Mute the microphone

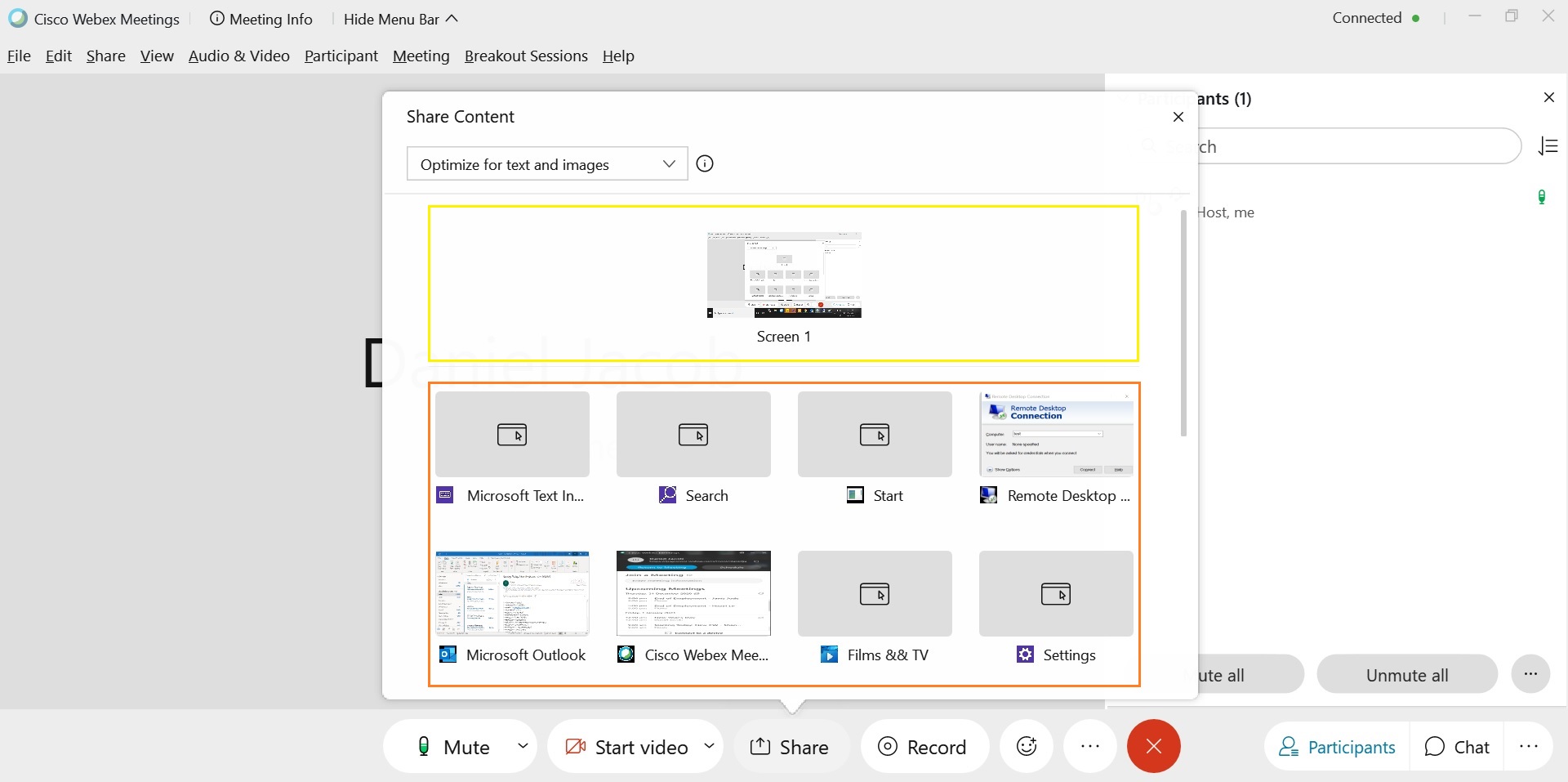(x=453, y=746)
